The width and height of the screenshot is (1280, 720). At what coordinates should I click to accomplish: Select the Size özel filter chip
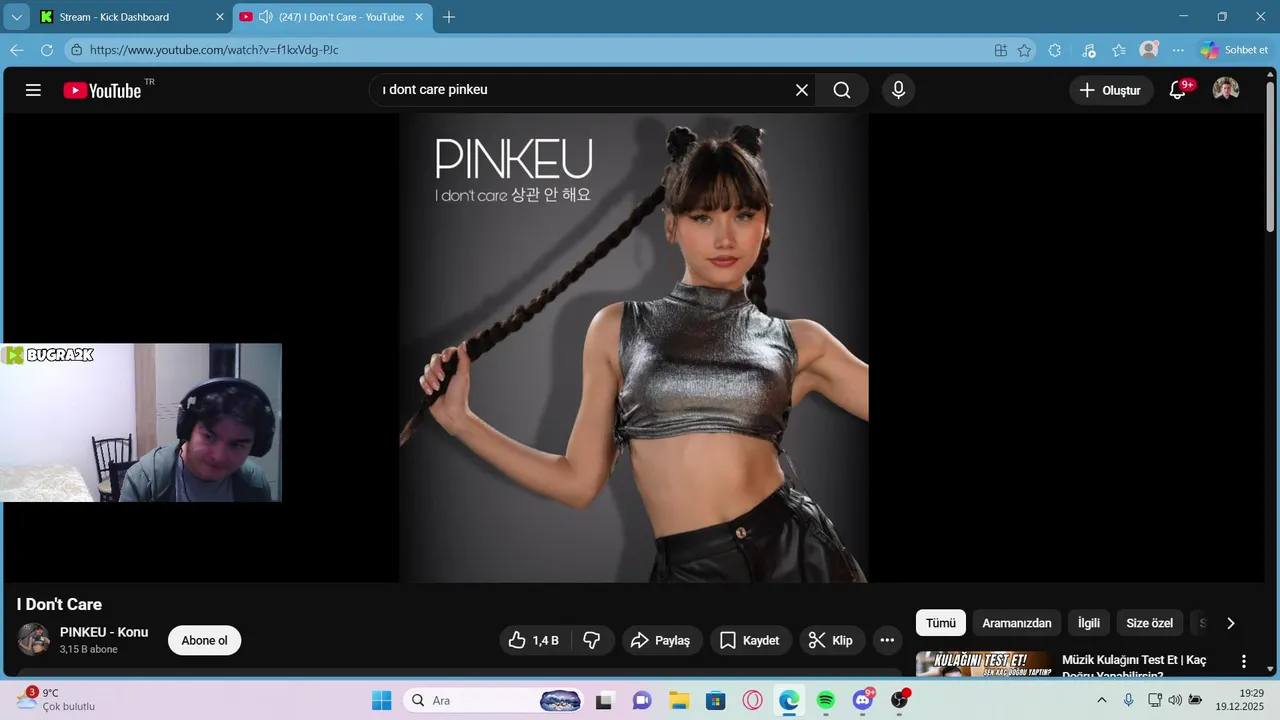(1150, 623)
